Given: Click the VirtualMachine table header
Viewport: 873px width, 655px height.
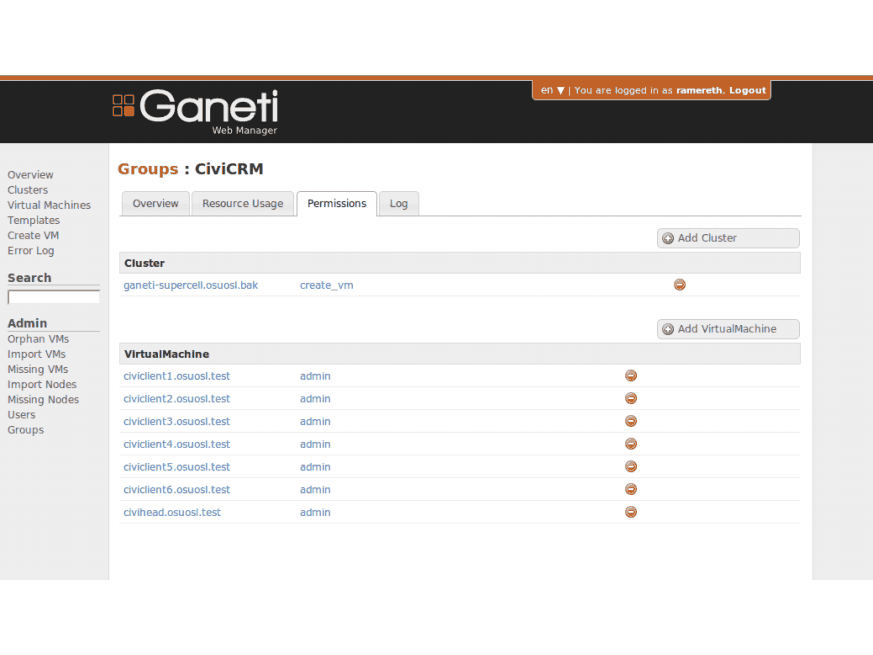Looking at the screenshot, I should pyautogui.click(x=460, y=354).
